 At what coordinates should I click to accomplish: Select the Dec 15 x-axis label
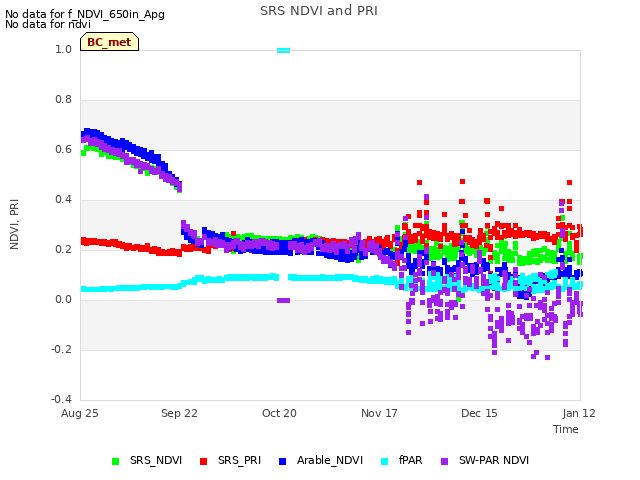(x=479, y=413)
